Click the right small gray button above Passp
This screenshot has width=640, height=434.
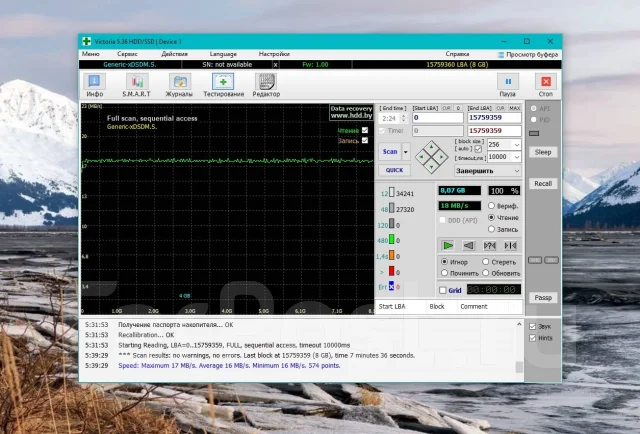coord(551,260)
